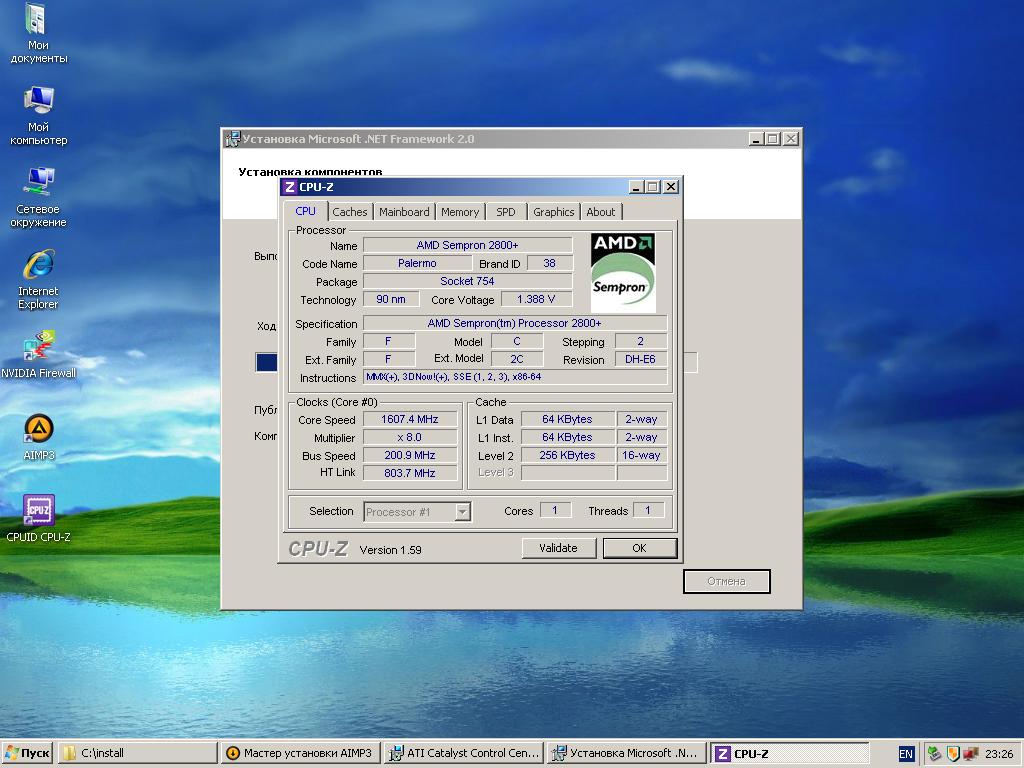Launch the AIMP3 desktop shortcut
The image size is (1024, 768).
tap(39, 437)
